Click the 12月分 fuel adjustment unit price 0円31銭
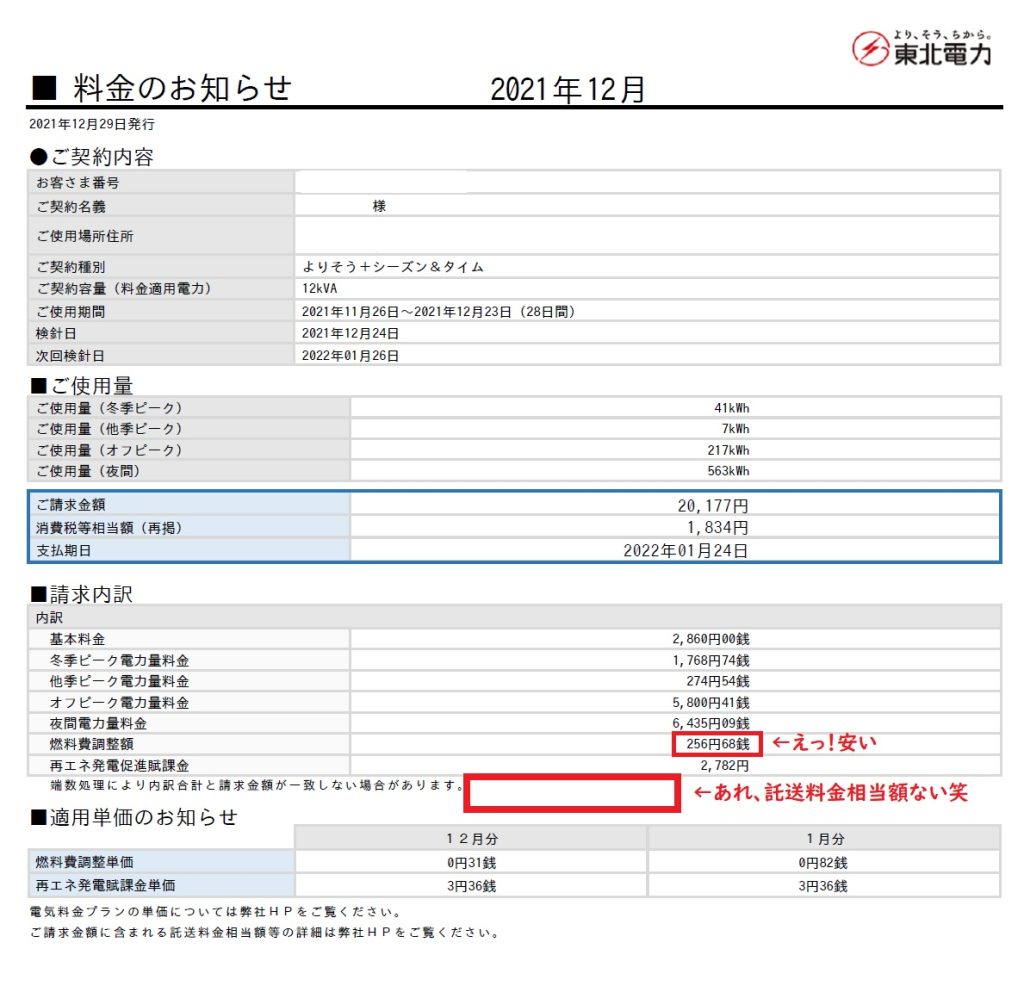This screenshot has width=1024, height=986. (471, 862)
